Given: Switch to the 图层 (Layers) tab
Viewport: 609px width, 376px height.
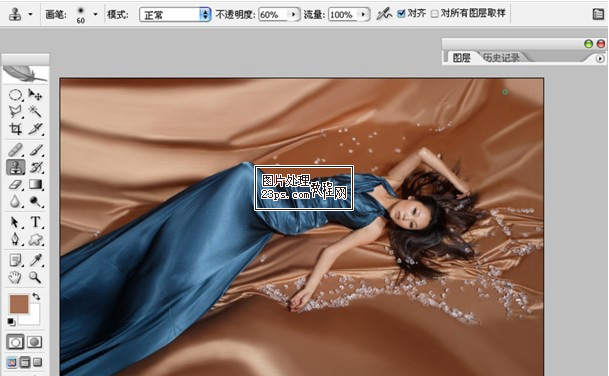Looking at the screenshot, I should [x=461, y=58].
